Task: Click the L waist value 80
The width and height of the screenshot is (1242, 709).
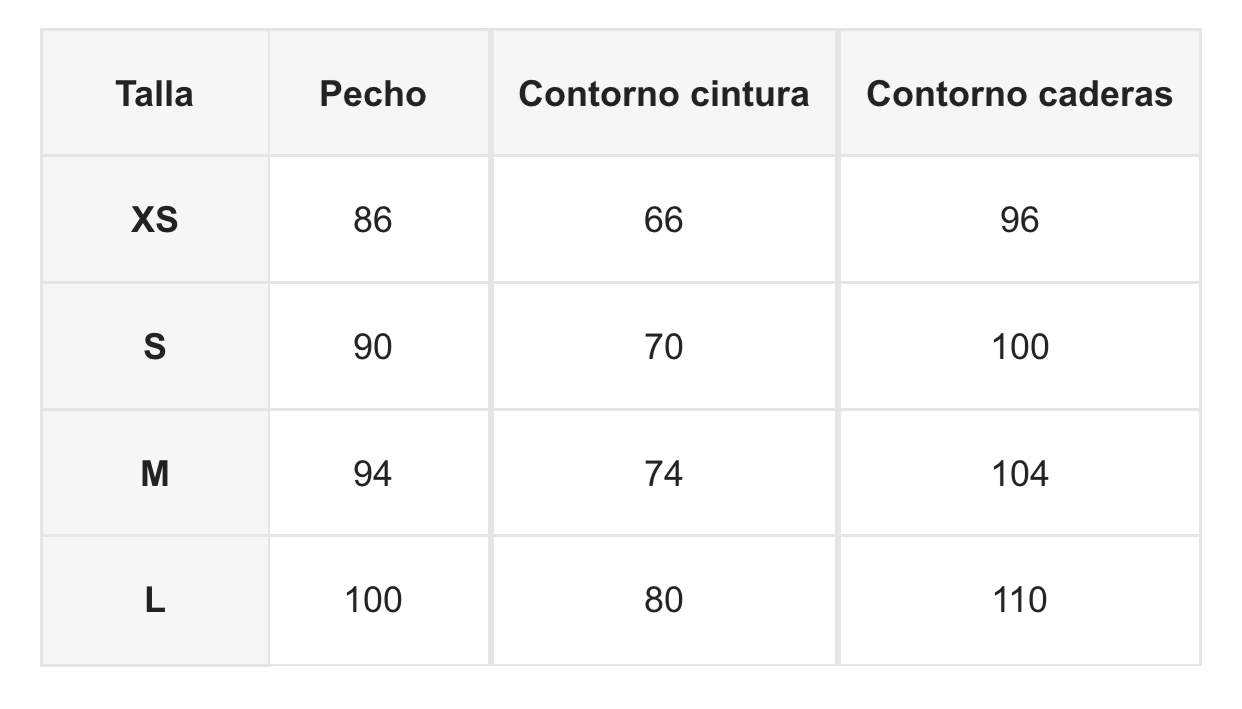Action: point(664,600)
